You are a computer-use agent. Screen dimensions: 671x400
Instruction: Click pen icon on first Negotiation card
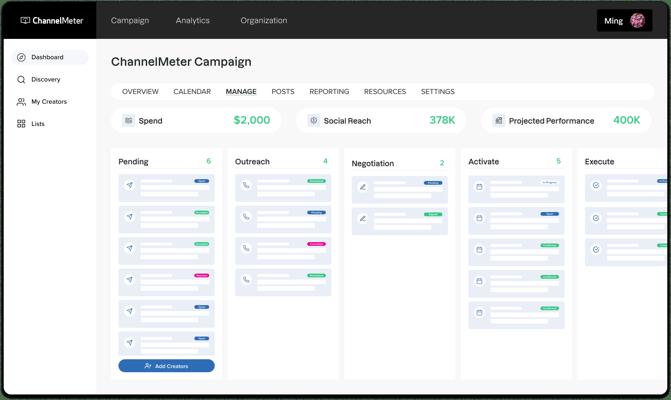tap(363, 187)
